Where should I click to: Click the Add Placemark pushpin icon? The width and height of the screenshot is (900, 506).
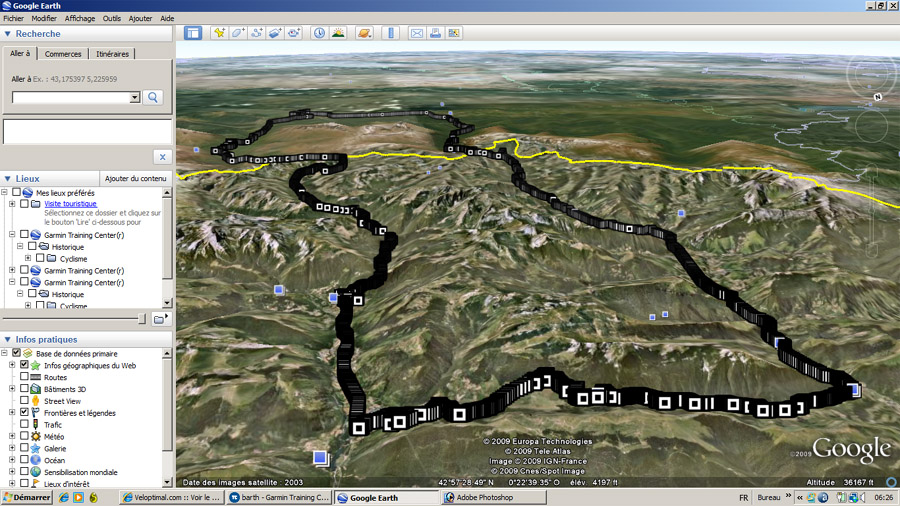(x=219, y=33)
